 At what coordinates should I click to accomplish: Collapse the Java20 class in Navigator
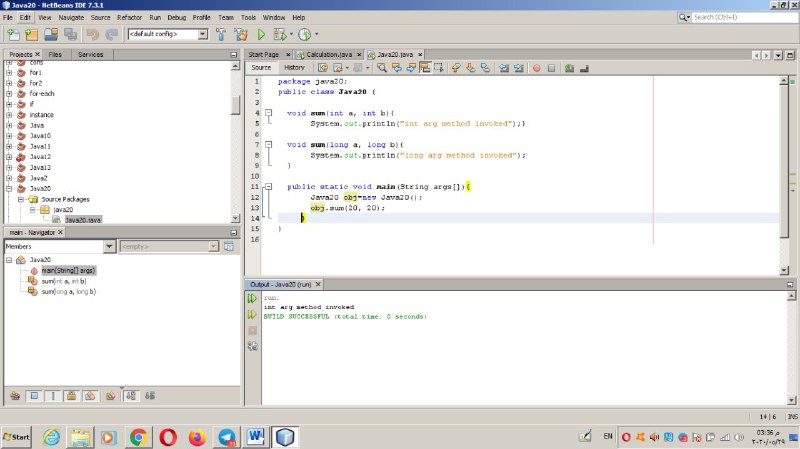[9, 260]
